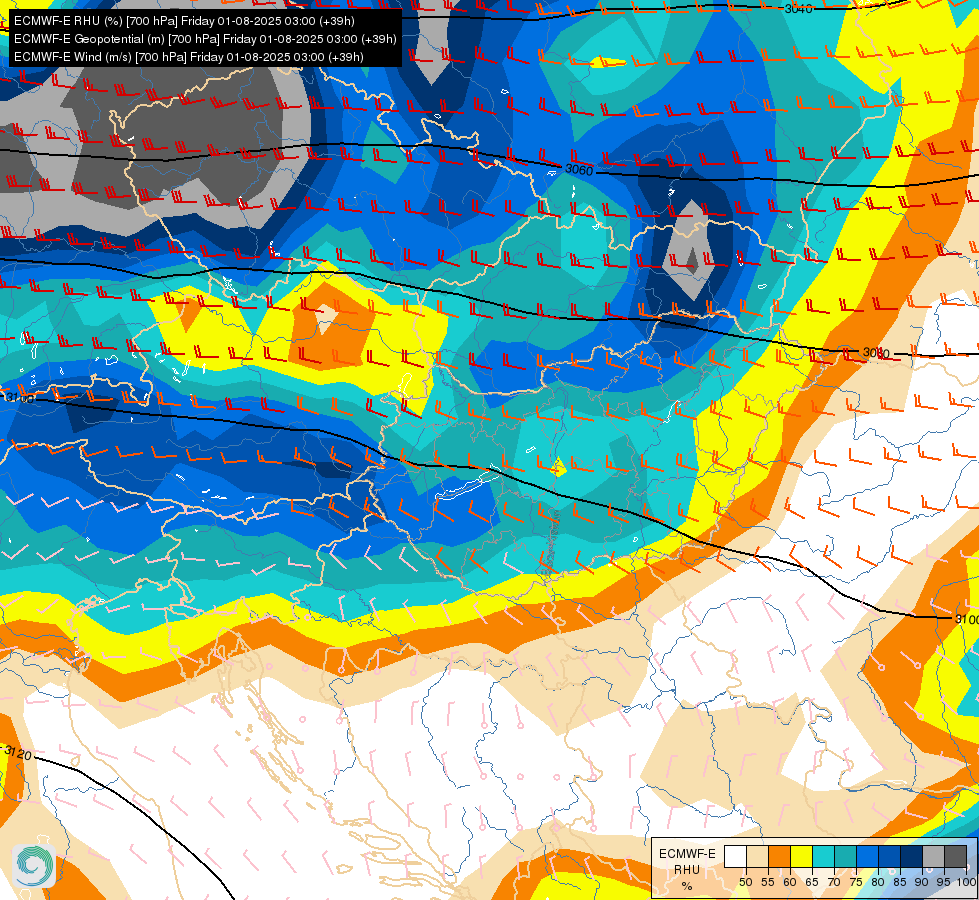Click the legend tick value 100
Screen dimensions: 979x900
click(x=966, y=883)
